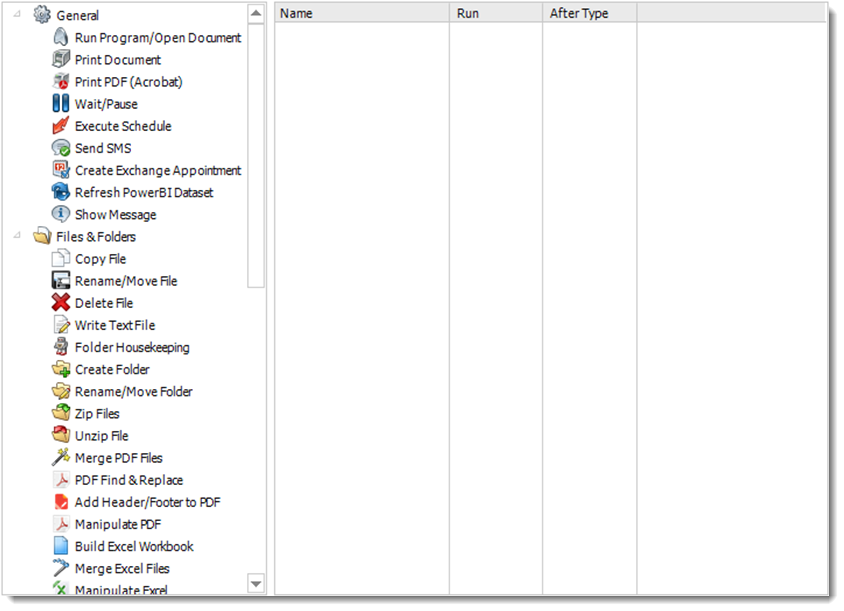Click the Refresh PowerBI Dataset icon
This screenshot has height=611, width=844.
[x=61, y=192]
